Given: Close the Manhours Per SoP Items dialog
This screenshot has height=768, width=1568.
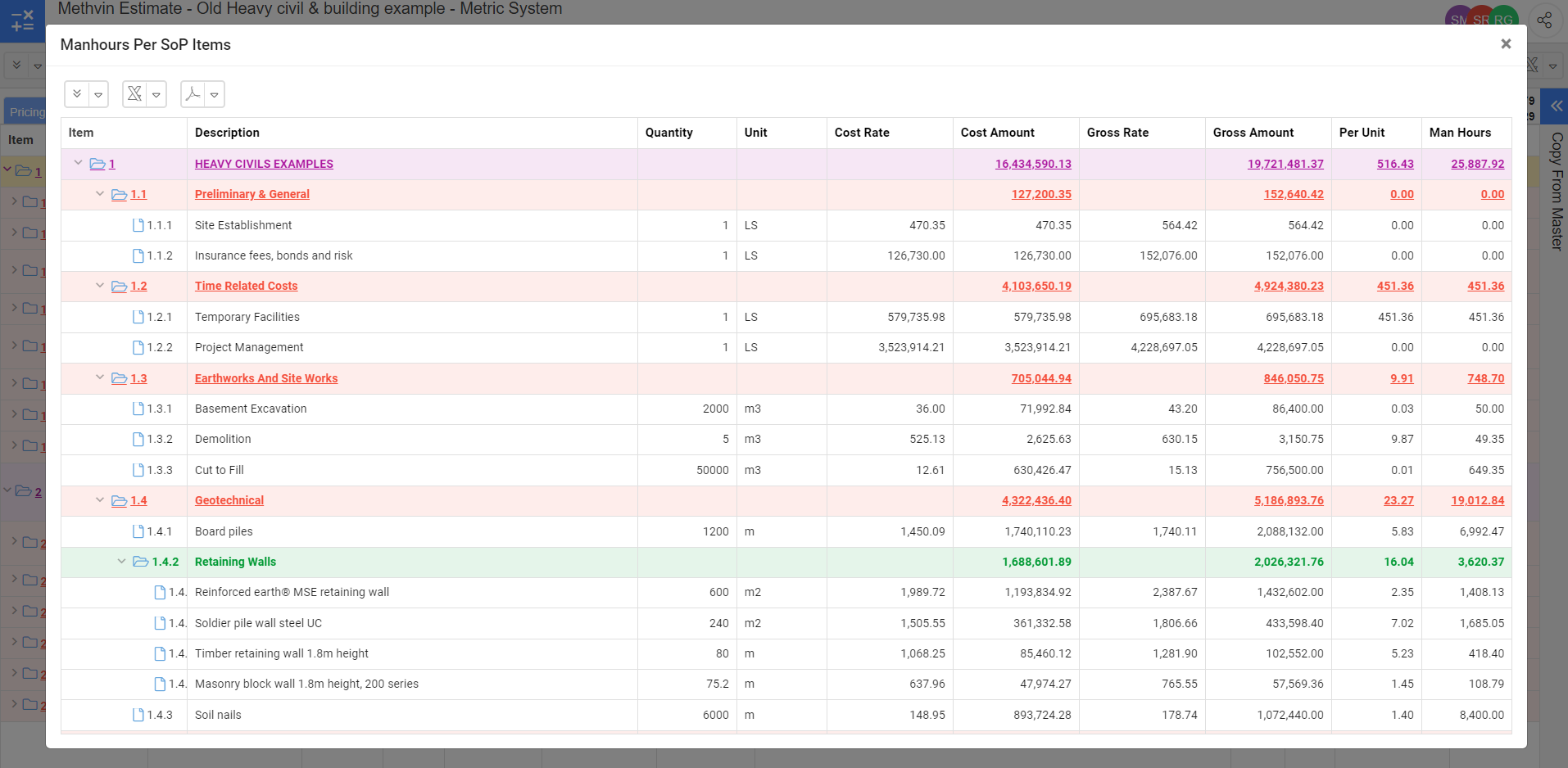Looking at the screenshot, I should click(1505, 44).
